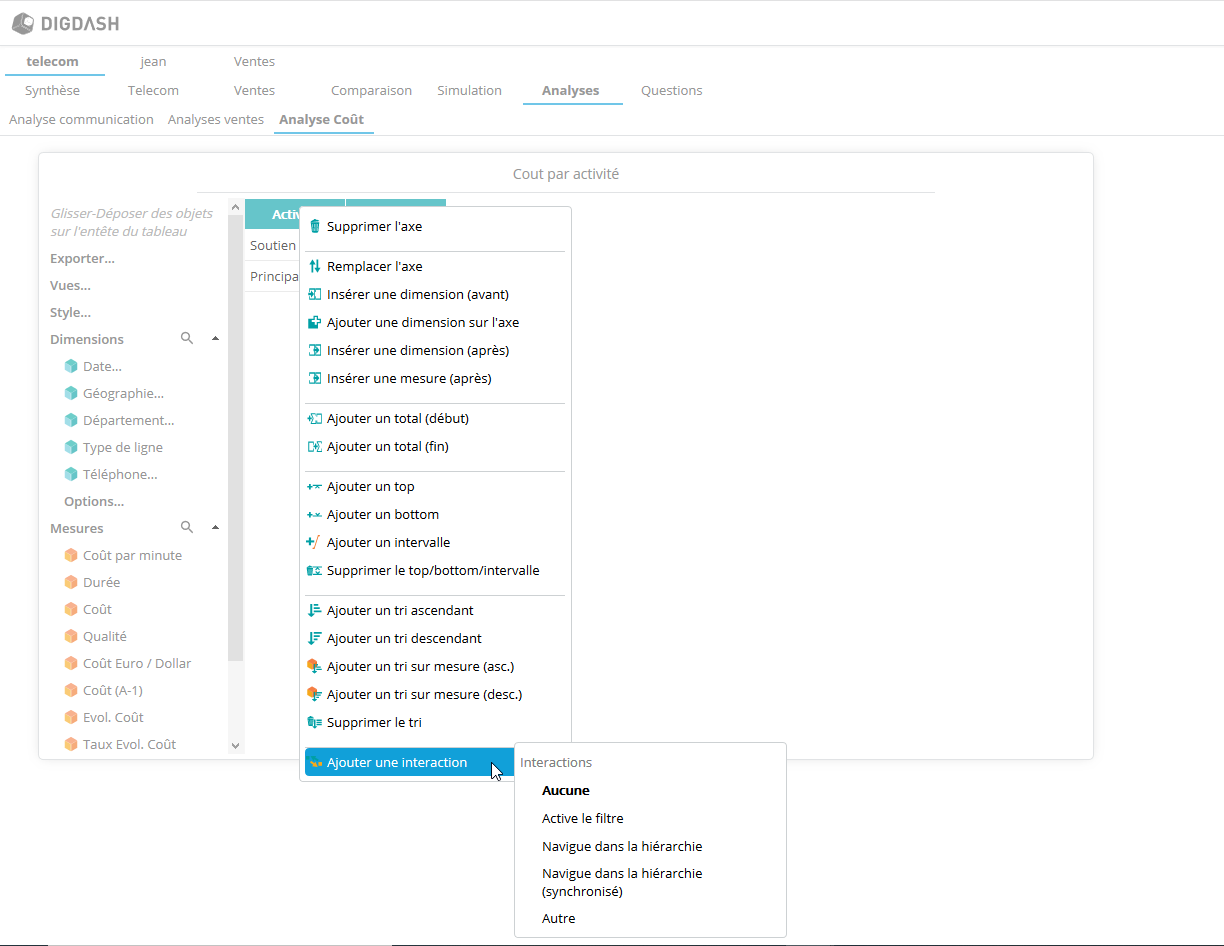This screenshot has width=1224, height=946.
Task: Click the Soutien table row cell
Action: (x=273, y=245)
